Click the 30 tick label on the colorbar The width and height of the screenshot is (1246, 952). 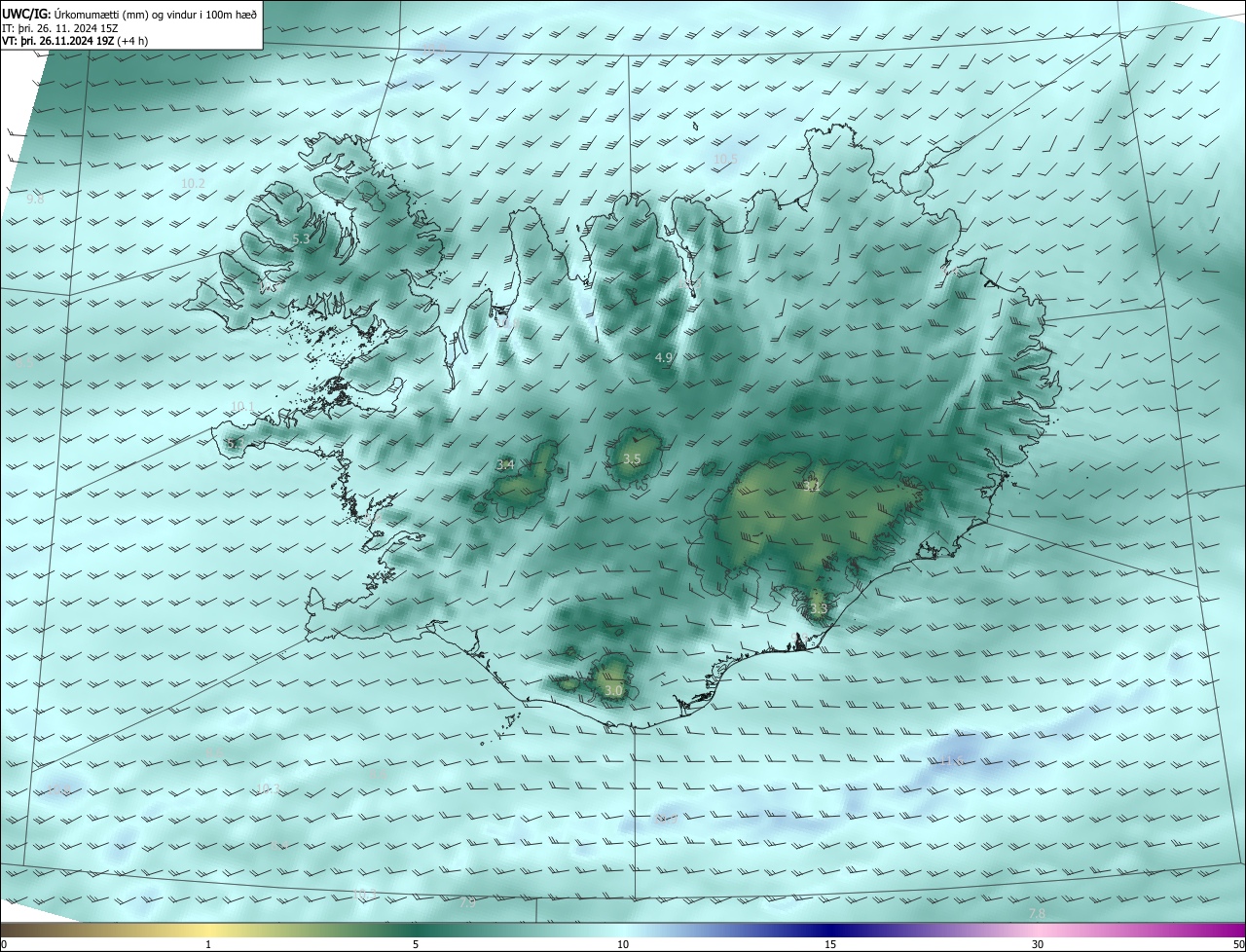click(1038, 944)
